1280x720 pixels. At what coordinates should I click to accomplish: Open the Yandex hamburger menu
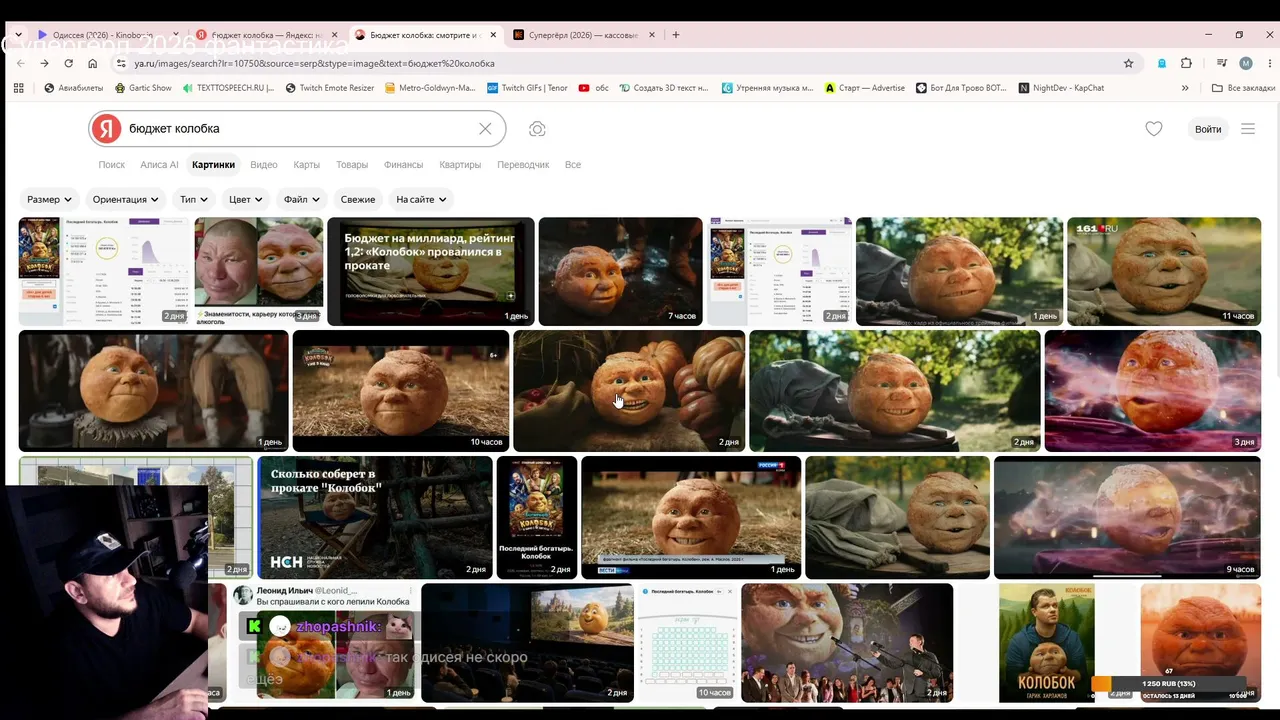pyautogui.click(x=1248, y=129)
